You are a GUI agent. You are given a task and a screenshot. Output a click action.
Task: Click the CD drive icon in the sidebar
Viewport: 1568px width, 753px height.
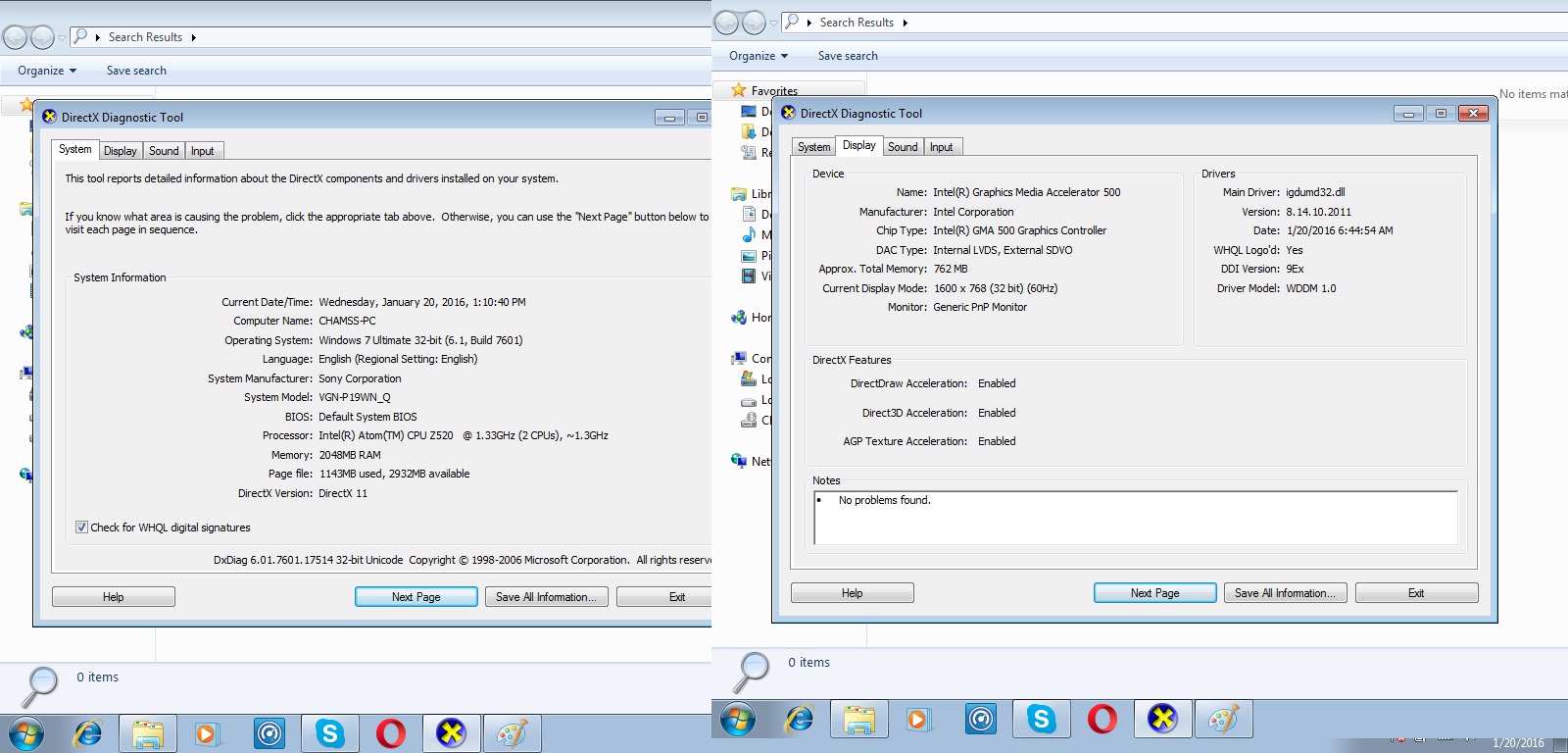pyautogui.click(x=750, y=421)
